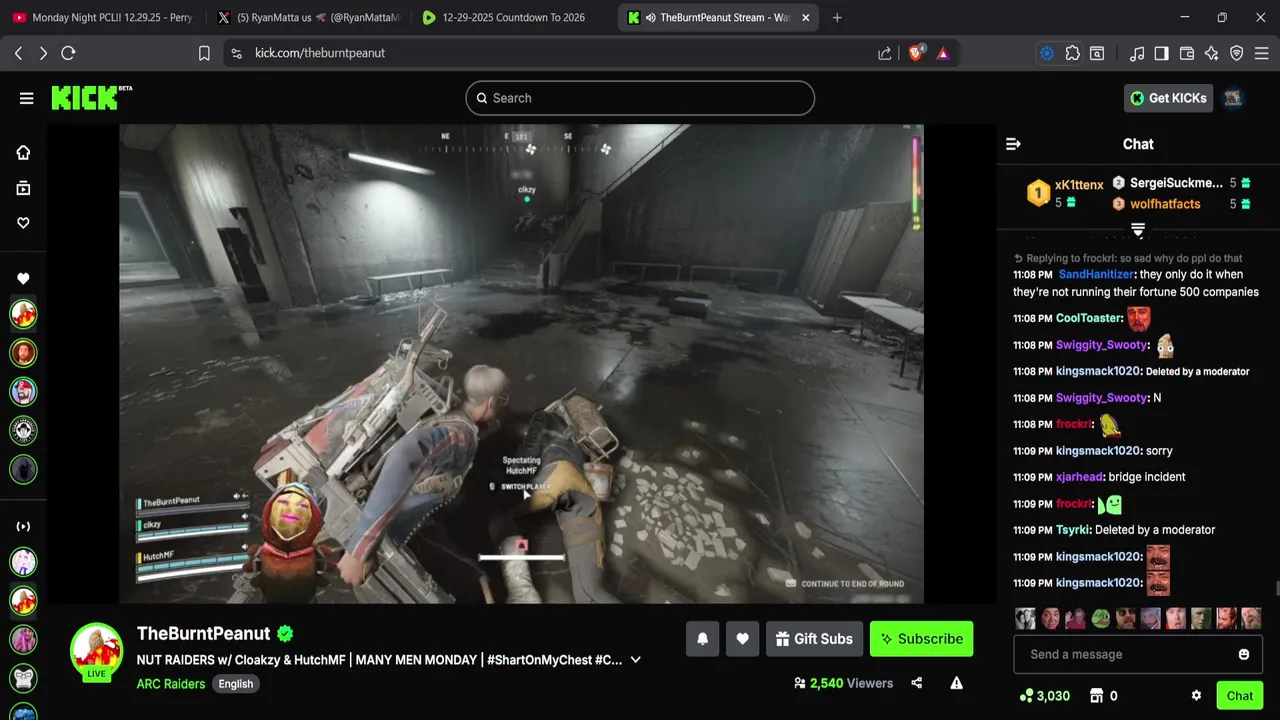Click TheBurntPeanut live avatar
Image resolution: width=1280 pixels, height=720 pixels.
pos(96,652)
